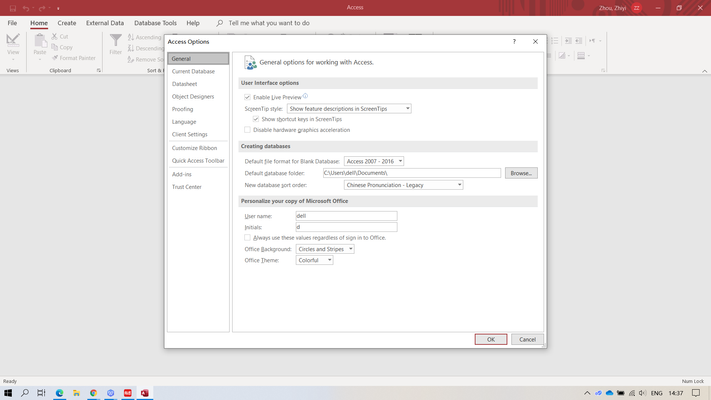Screen dimensions: 711x400
Task: Open File Explorer from the taskbar
Action: (x=76, y=393)
